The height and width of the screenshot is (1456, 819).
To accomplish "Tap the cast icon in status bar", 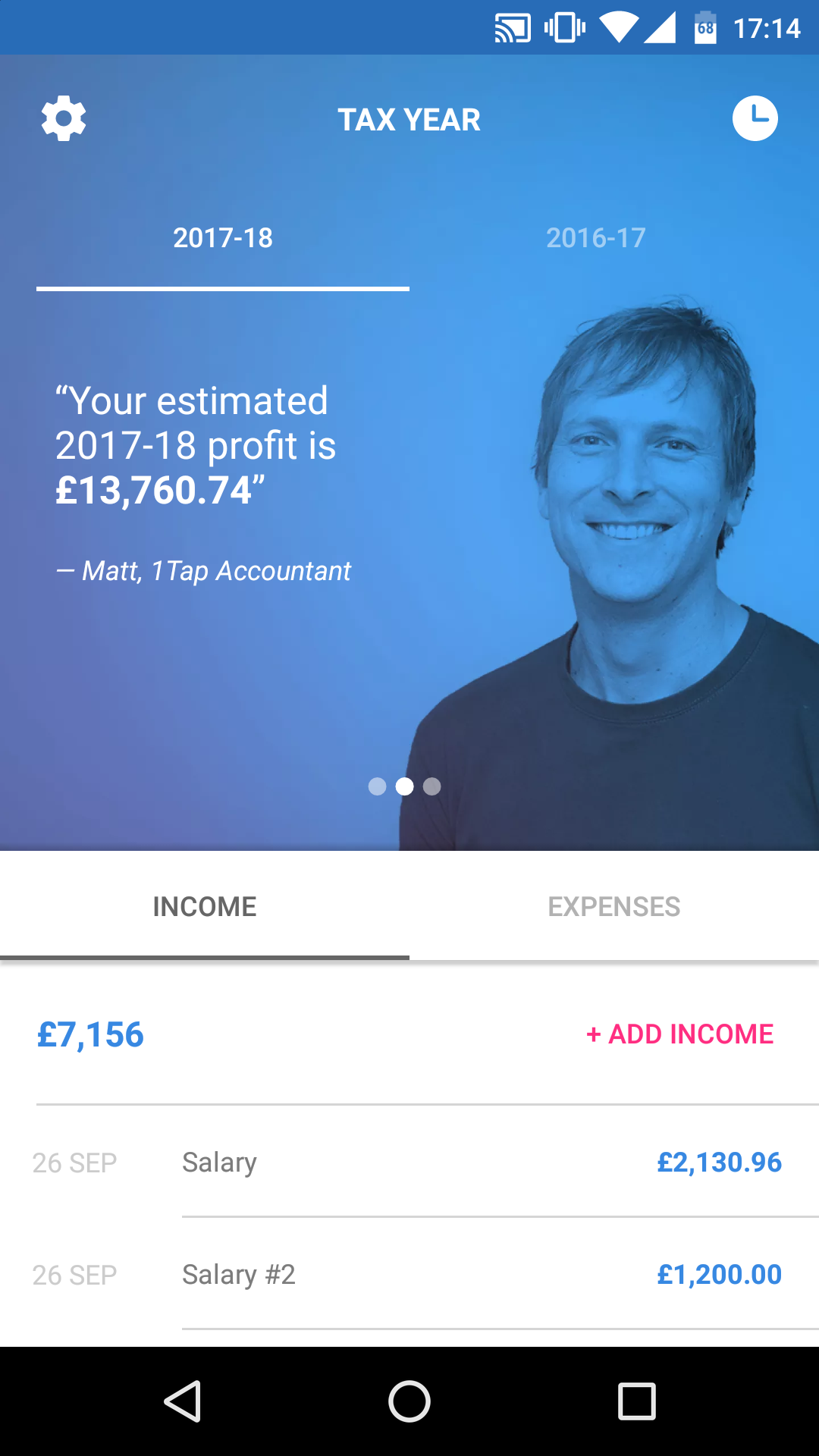I will click(513, 28).
